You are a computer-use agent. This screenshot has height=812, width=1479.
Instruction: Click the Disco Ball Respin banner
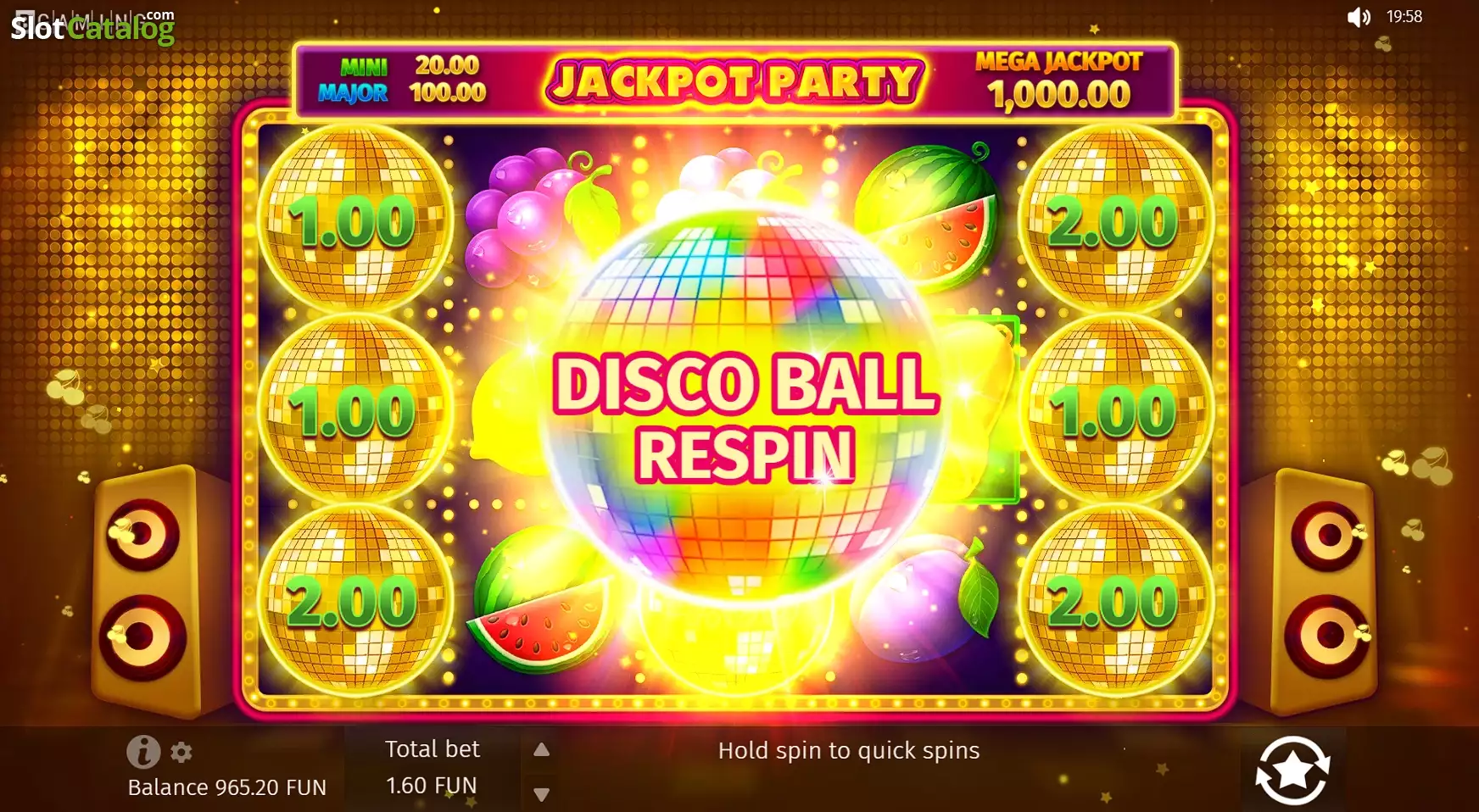(x=745, y=417)
